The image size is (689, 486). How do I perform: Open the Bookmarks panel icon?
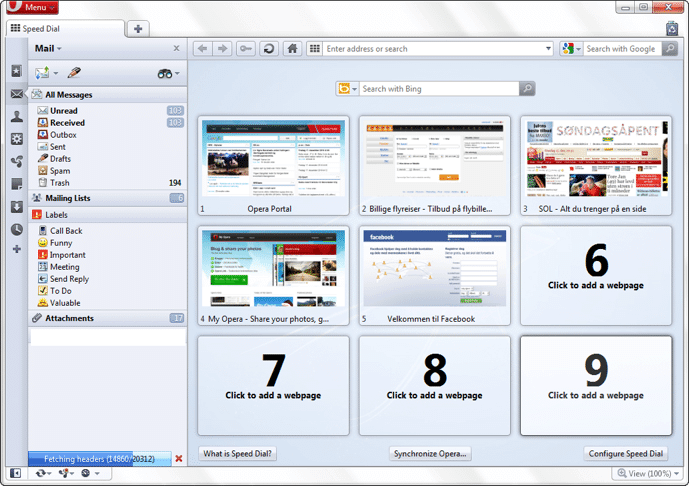[x=16, y=71]
